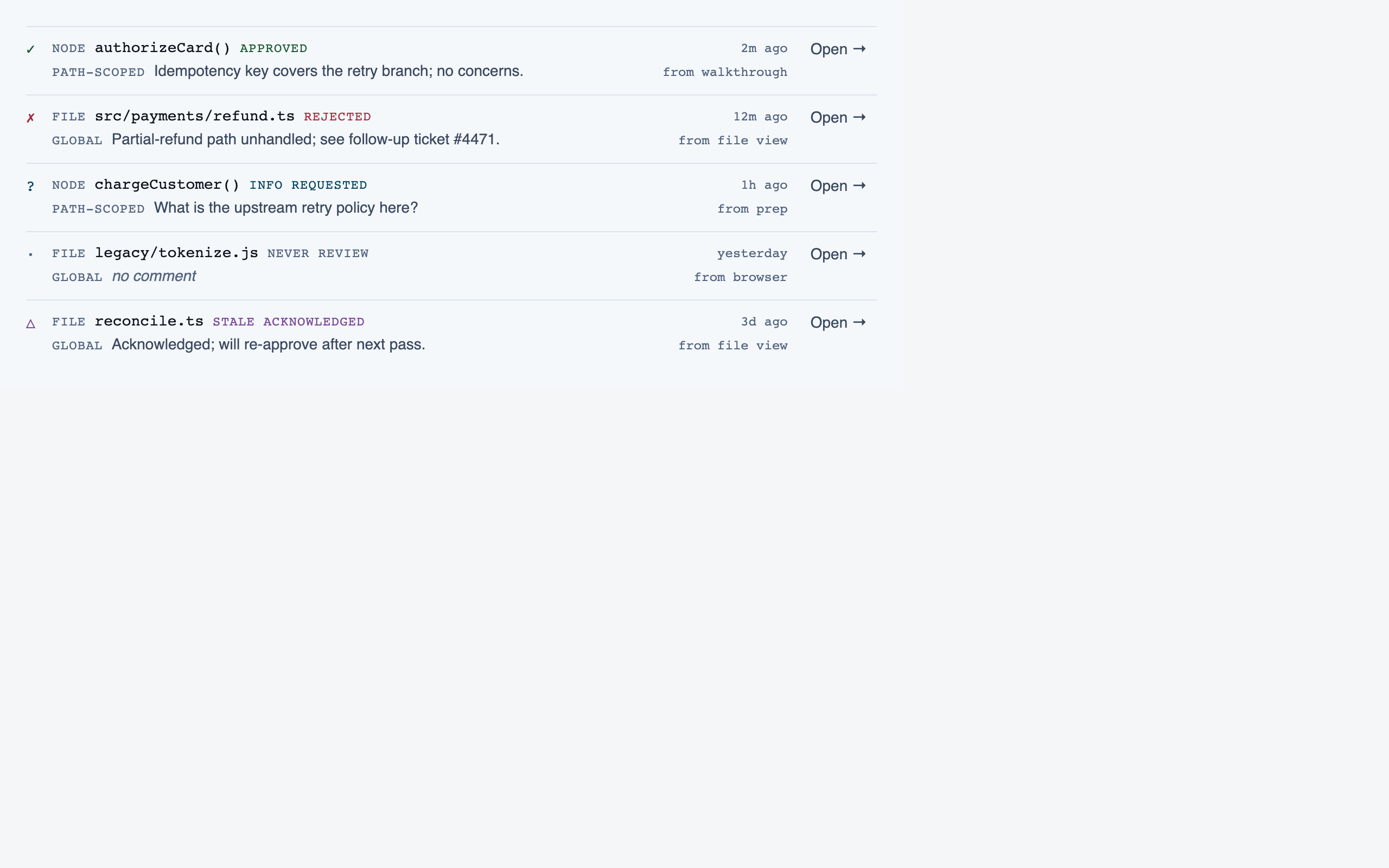Viewport: 1389px width, 868px height.
Task: Select the reconcile.ts file name
Action: pos(149,321)
